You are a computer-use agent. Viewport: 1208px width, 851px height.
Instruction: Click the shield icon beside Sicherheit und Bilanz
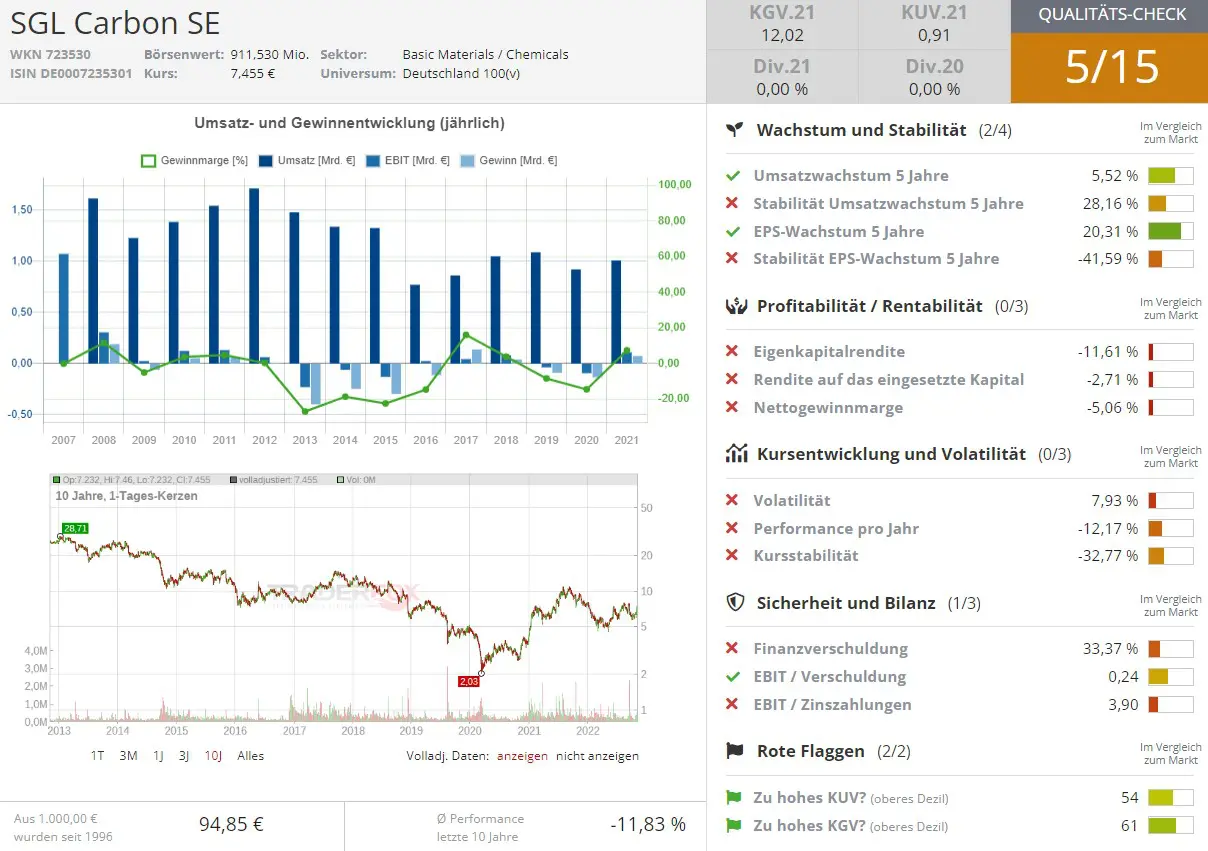pyautogui.click(x=735, y=602)
